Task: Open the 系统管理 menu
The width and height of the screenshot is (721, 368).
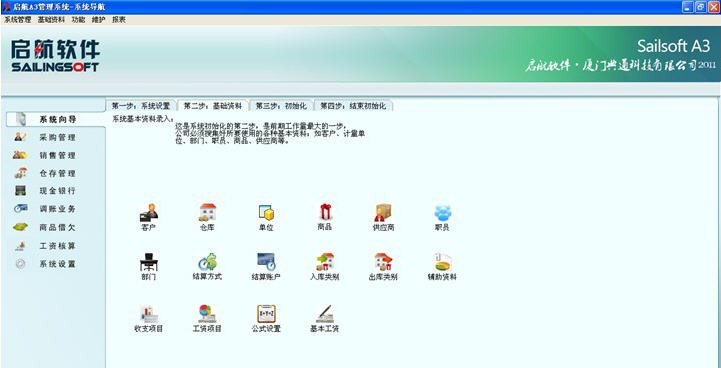Action: click(x=17, y=20)
